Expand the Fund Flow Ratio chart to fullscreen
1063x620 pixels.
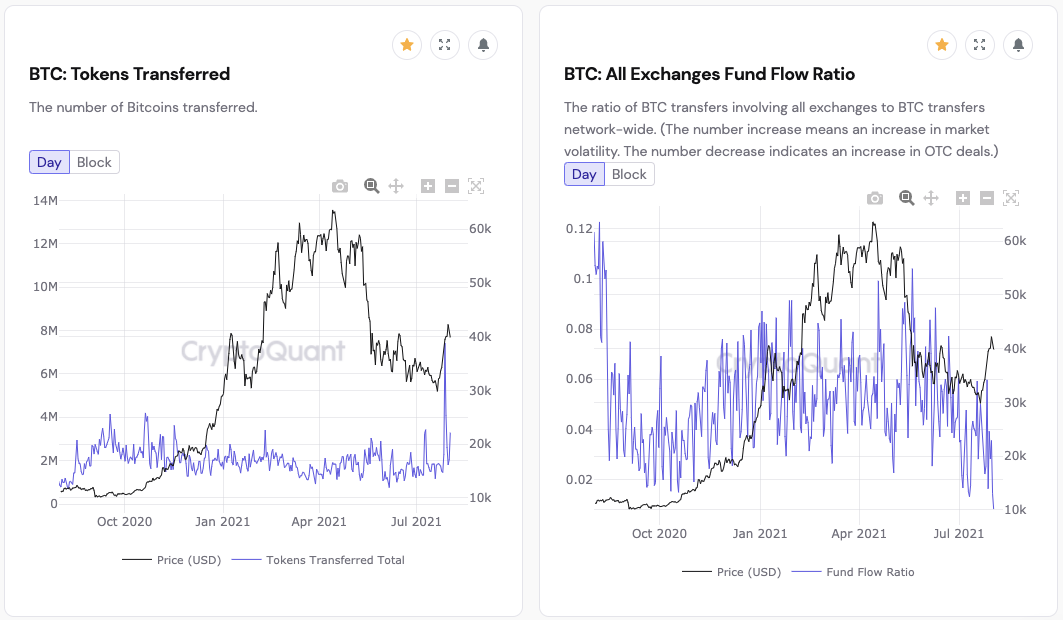tap(979, 44)
